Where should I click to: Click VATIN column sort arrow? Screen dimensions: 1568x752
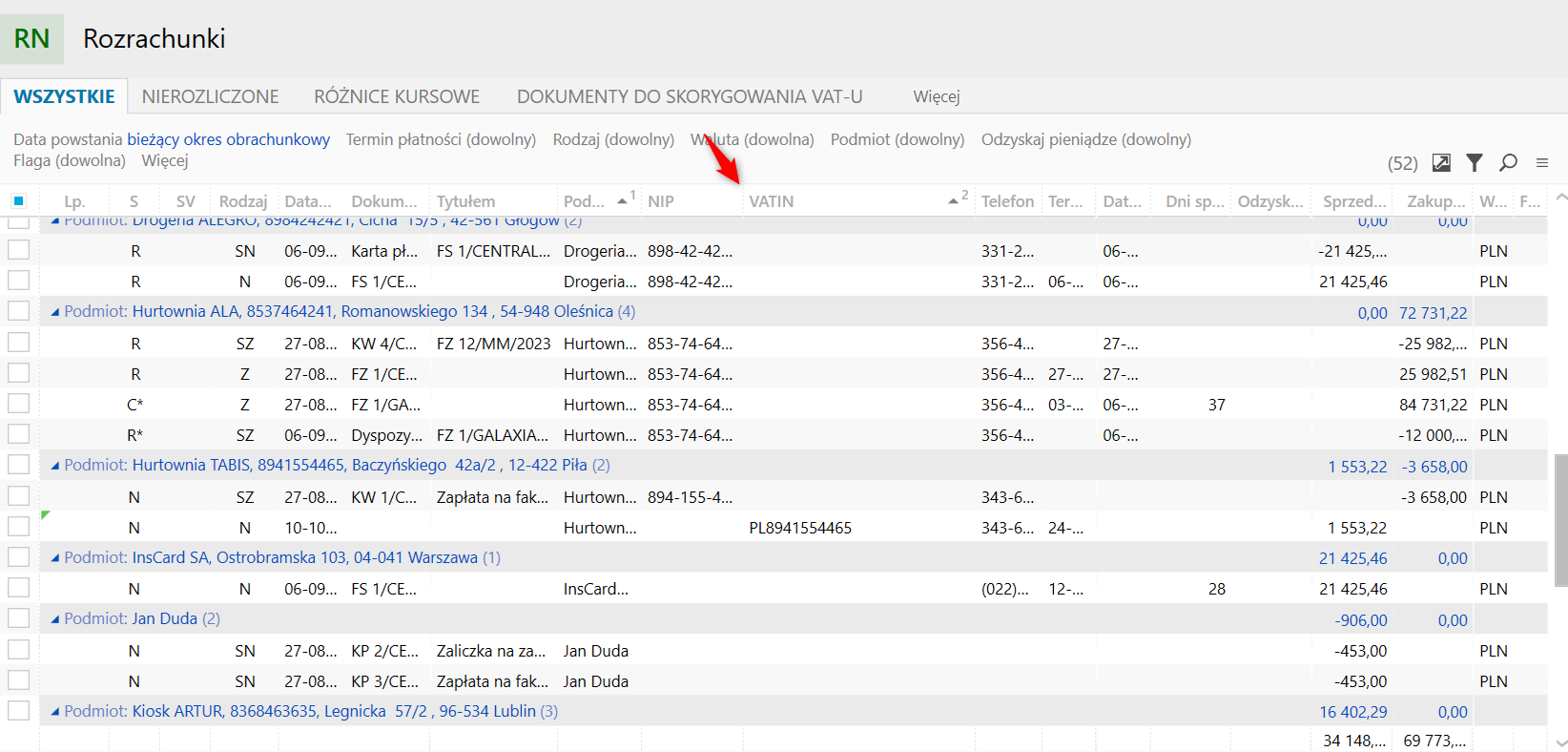953,201
